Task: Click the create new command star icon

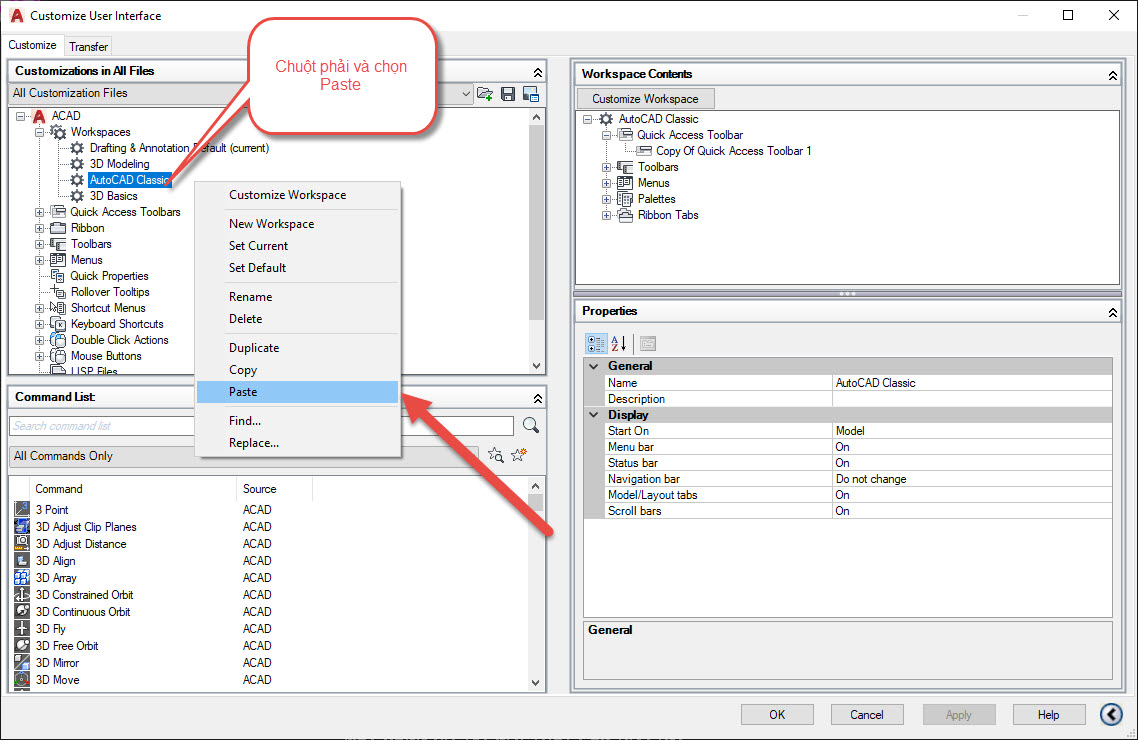Action: tap(518, 456)
